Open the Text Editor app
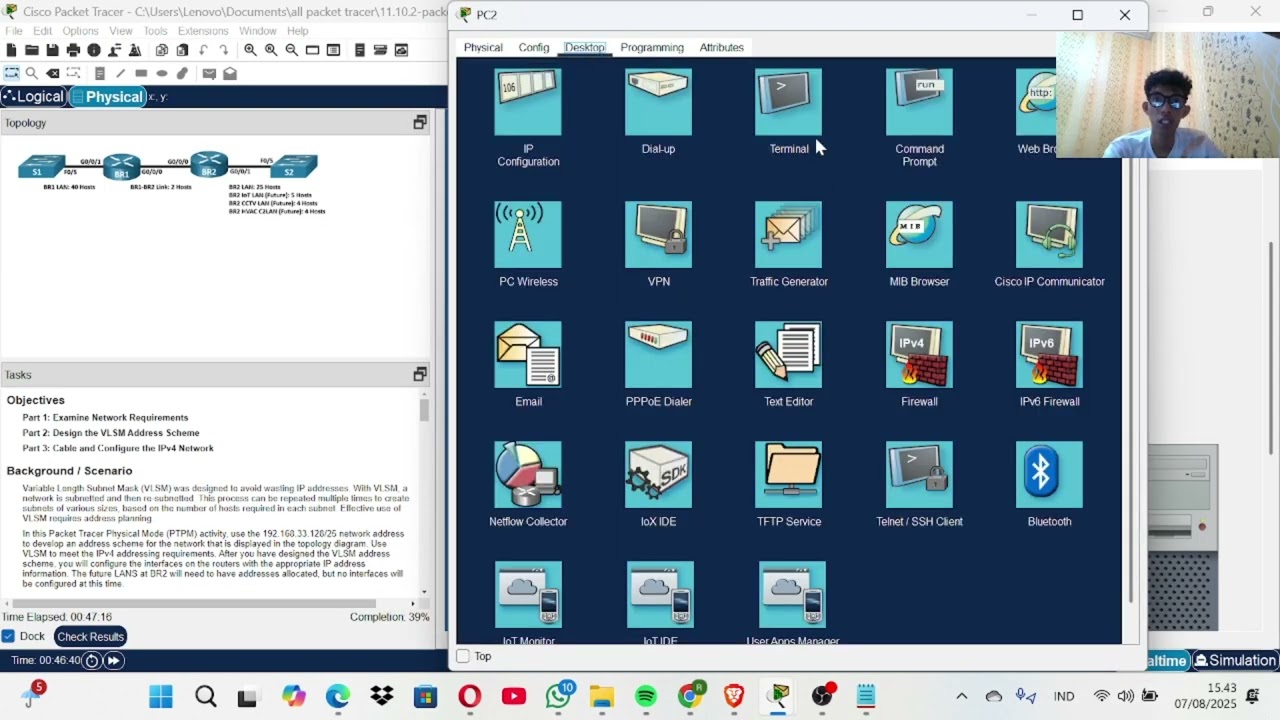This screenshot has width=1280, height=720. click(788, 355)
